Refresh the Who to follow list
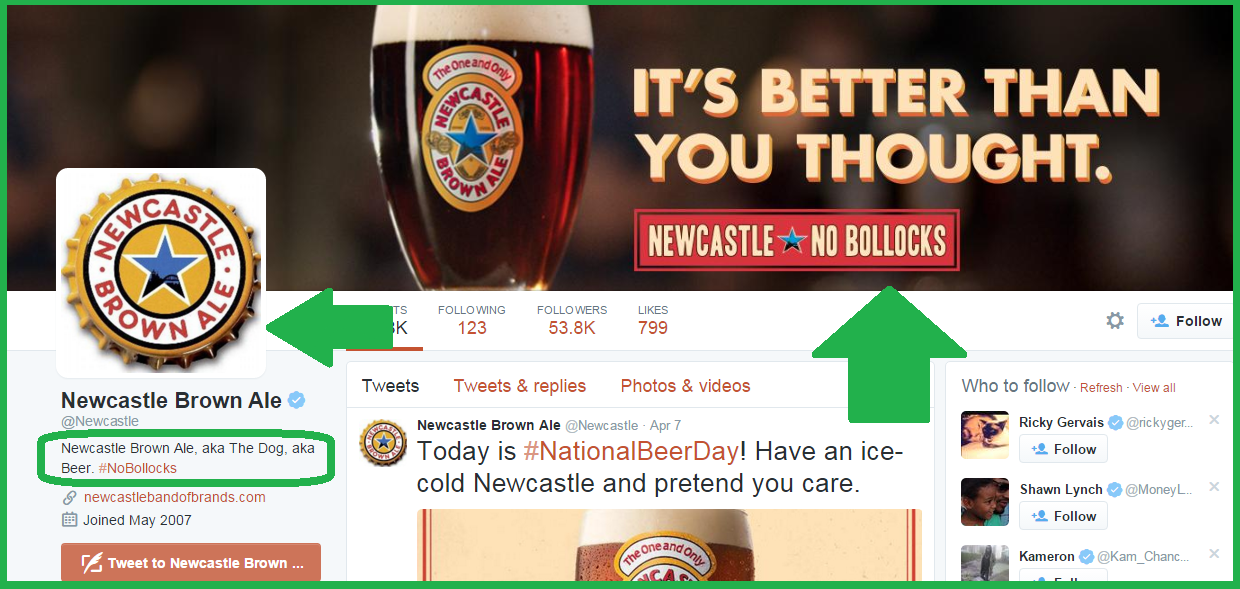Image resolution: width=1240 pixels, height=589 pixels. (x=1101, y=388)
